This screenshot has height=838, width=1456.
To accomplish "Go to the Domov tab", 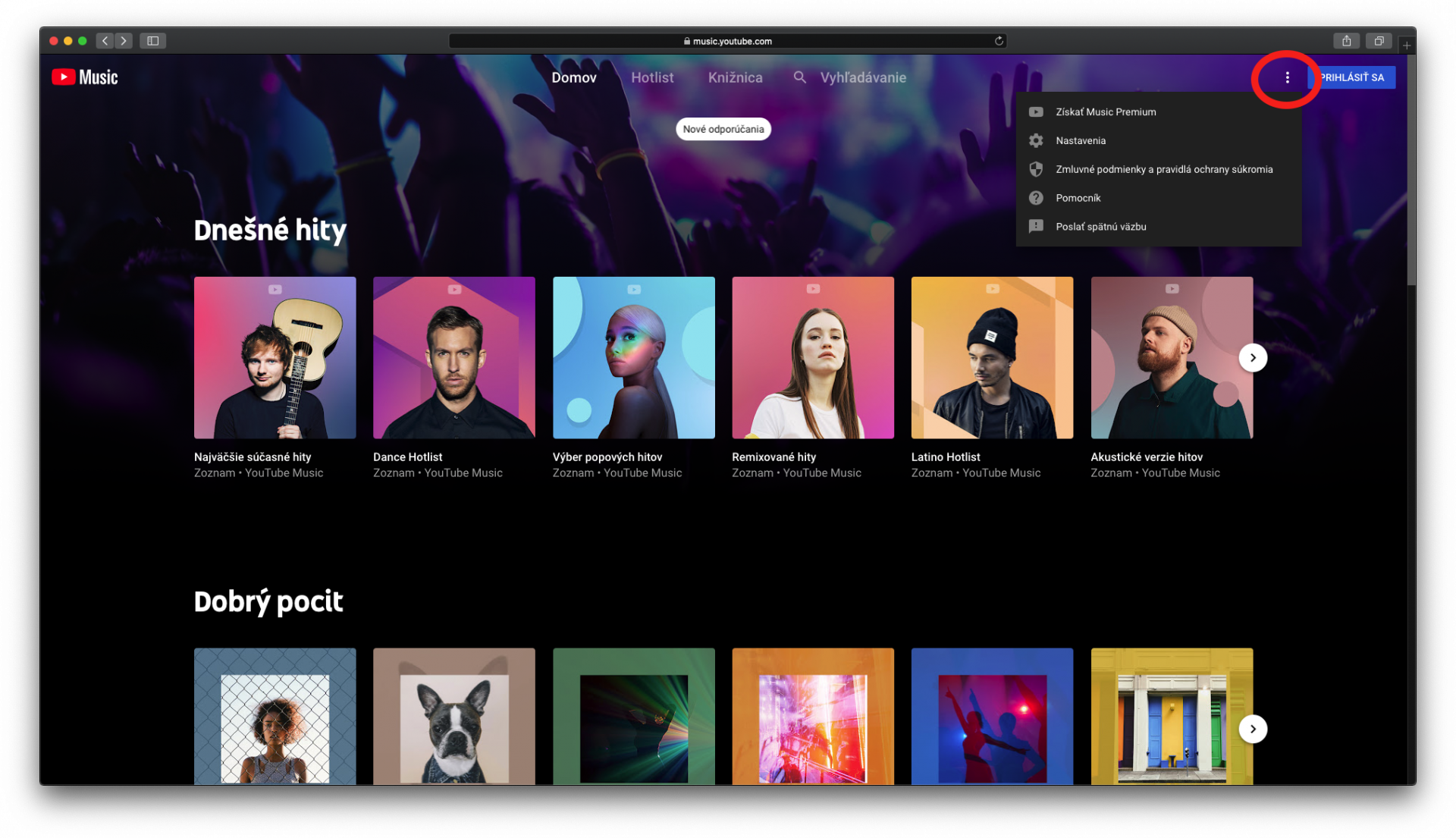I will coord(574,77).
